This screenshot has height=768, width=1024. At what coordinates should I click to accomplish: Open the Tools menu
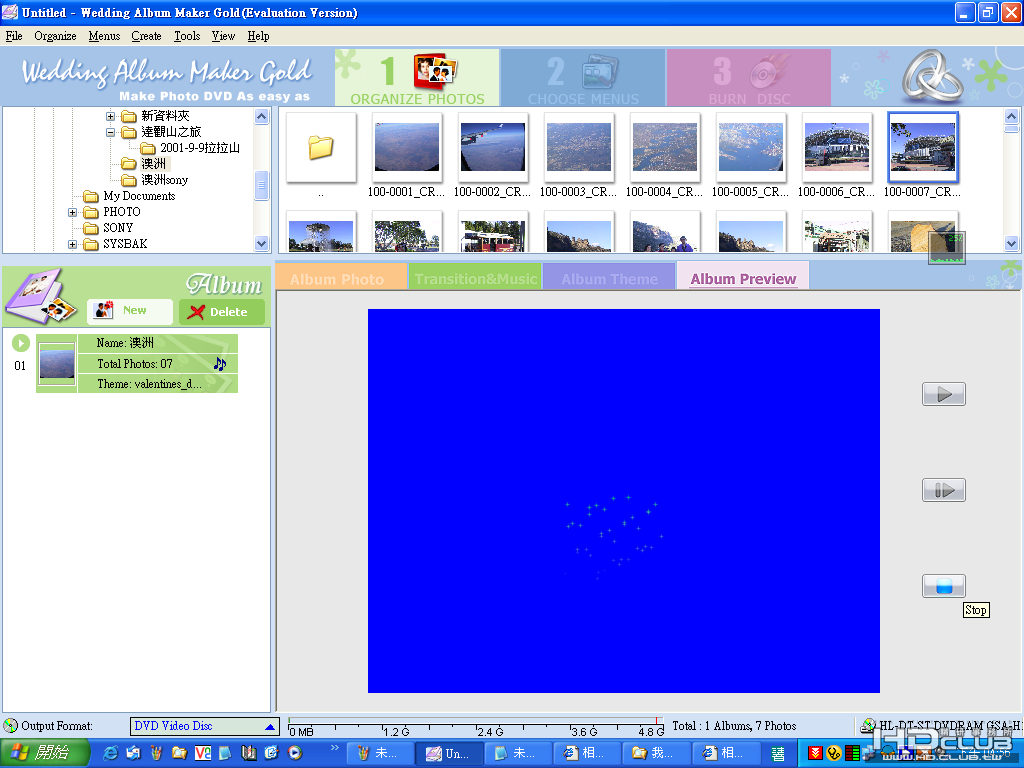[x=187, y=36]
